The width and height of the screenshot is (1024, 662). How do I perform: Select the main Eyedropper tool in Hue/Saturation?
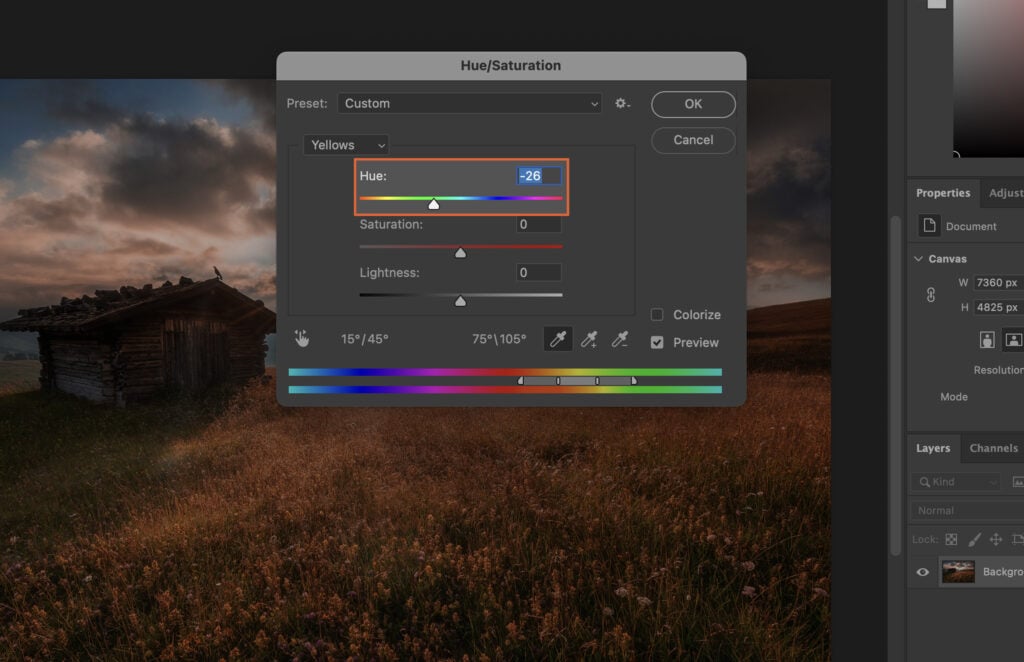click(x=557, y=338)
